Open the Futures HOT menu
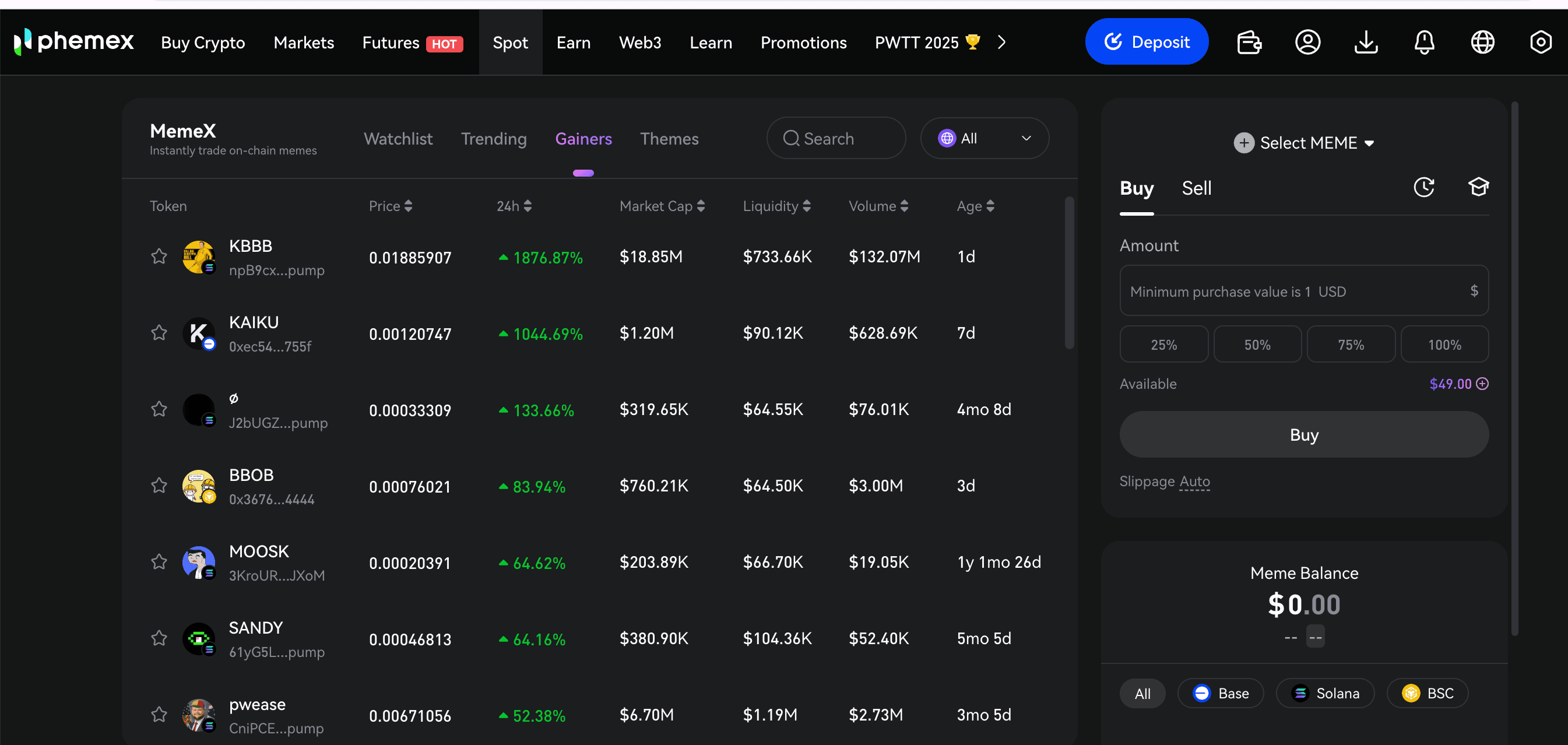This screenshot has width=1568, height=745. (x=412, y=43)
